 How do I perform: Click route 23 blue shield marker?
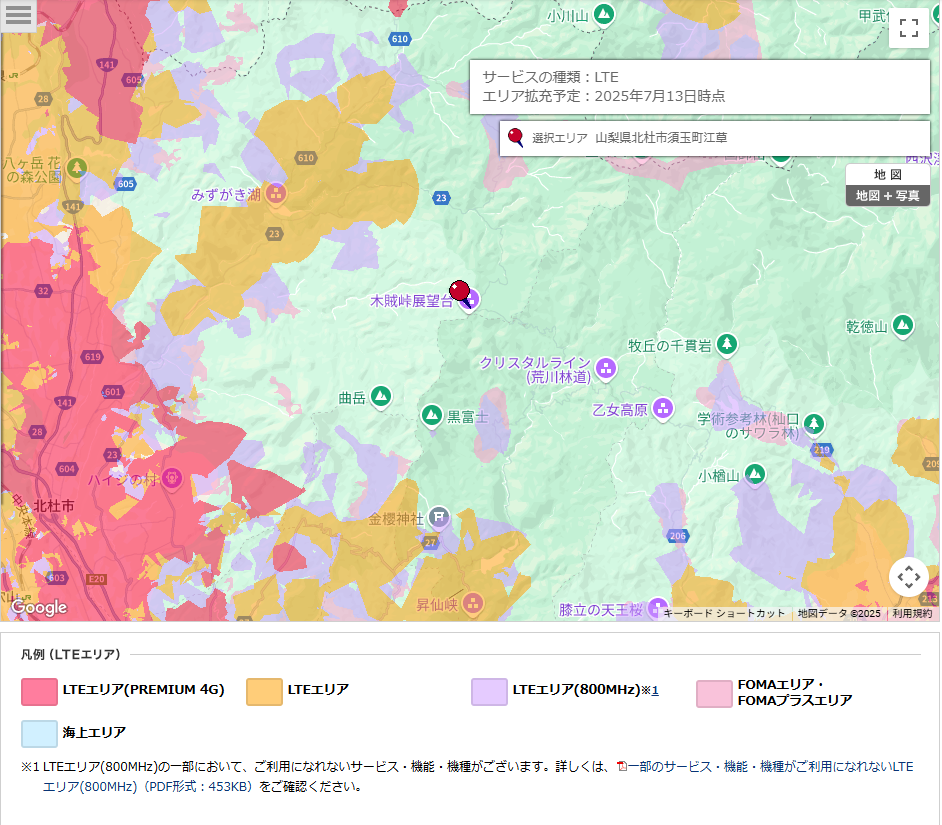pos(441,198)
